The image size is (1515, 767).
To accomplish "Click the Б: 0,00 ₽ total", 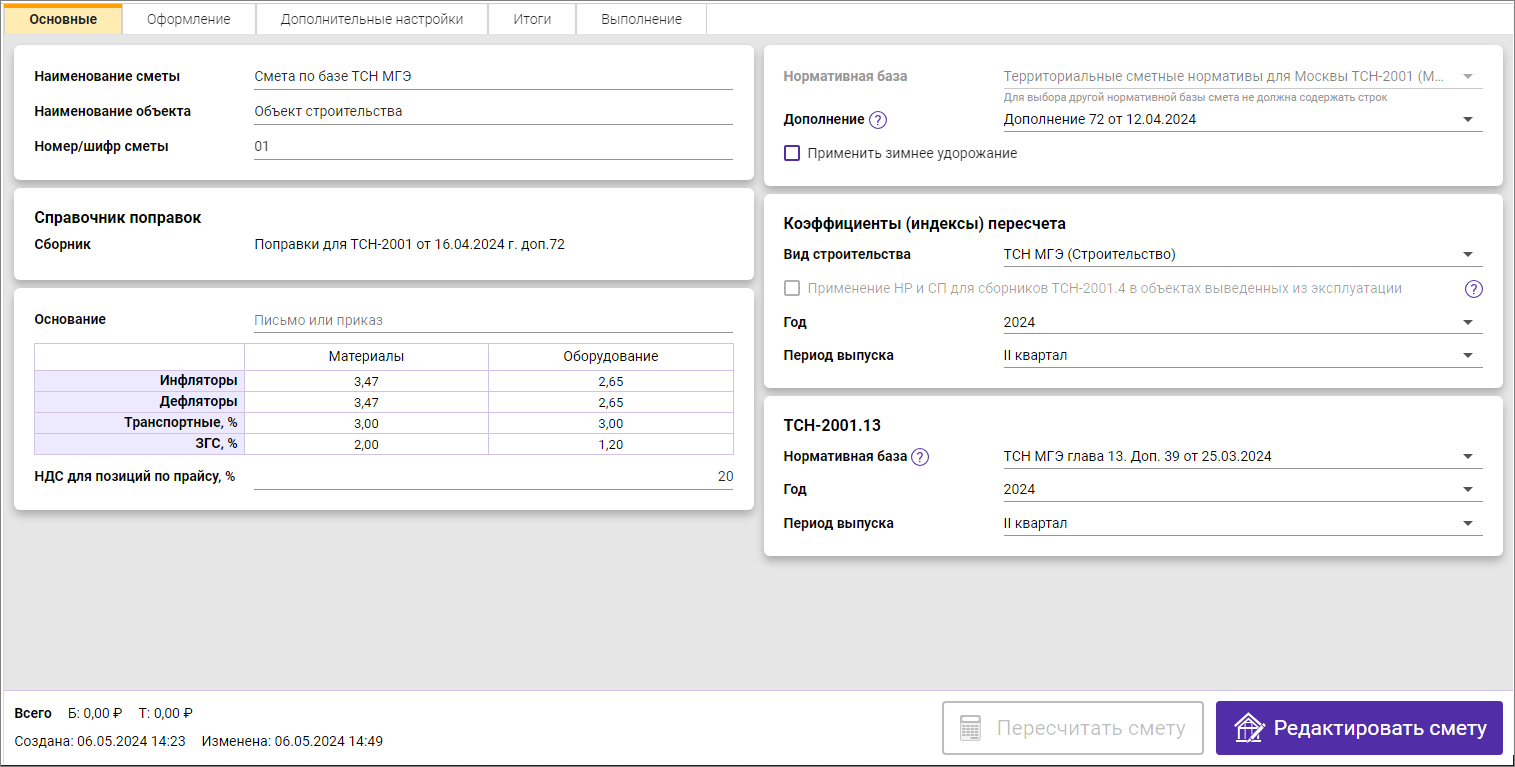I will point(95,714).
